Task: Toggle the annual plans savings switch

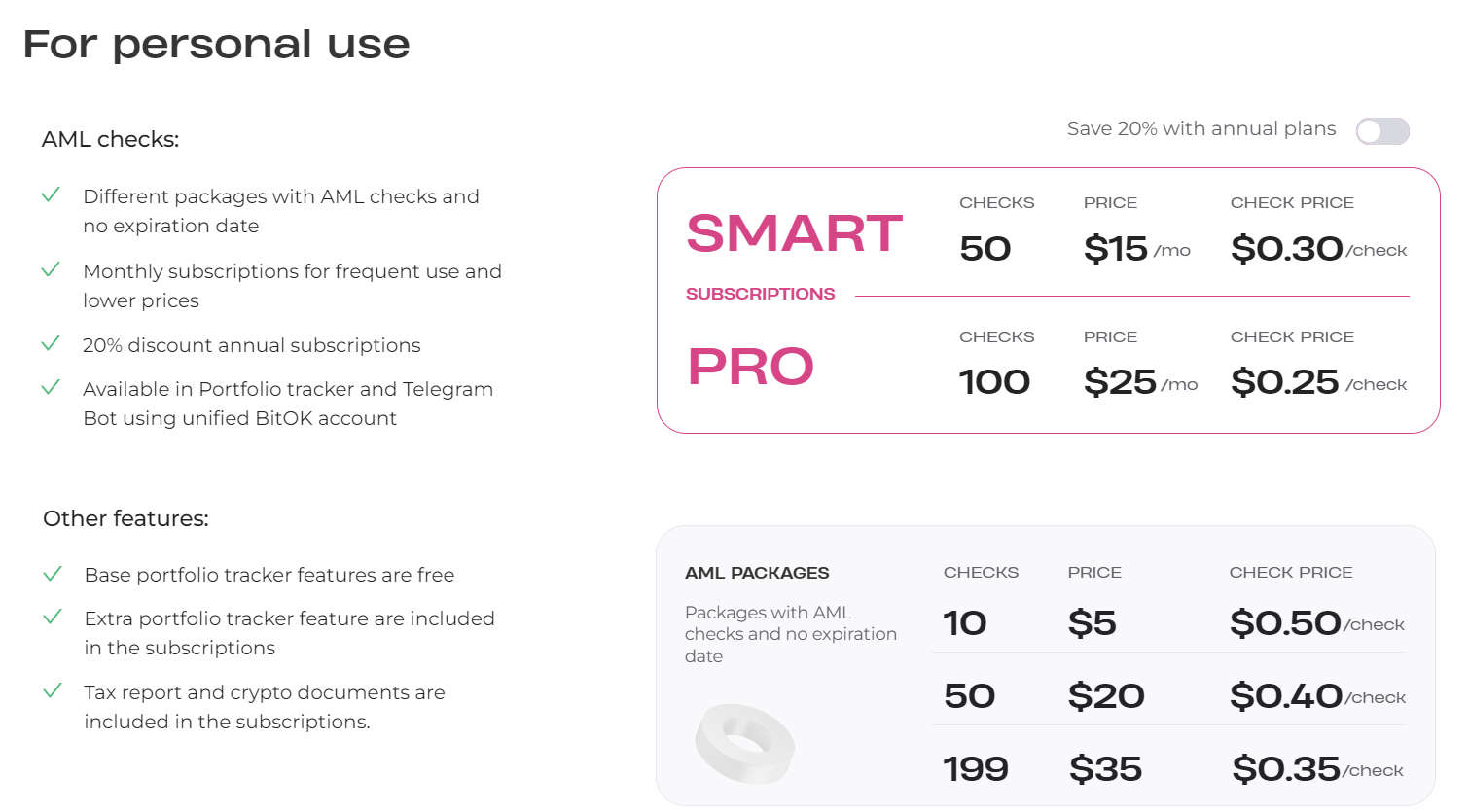Action: 1382,131
